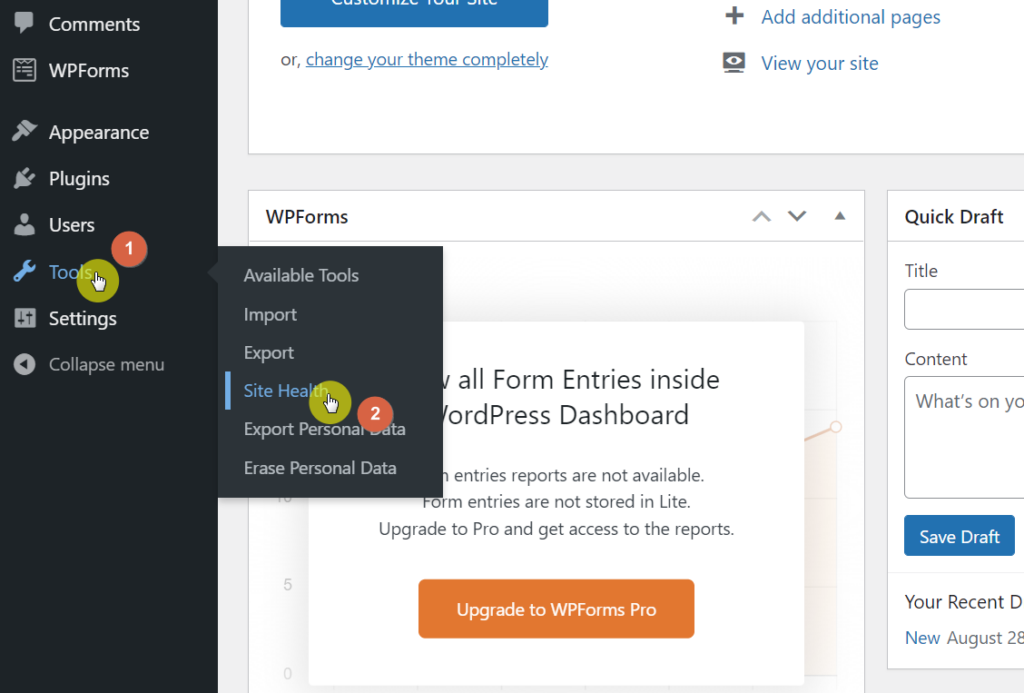Screen dimensions: 1024x693
Task: Open the Appearance menu
Action: [x=99, y=133]
